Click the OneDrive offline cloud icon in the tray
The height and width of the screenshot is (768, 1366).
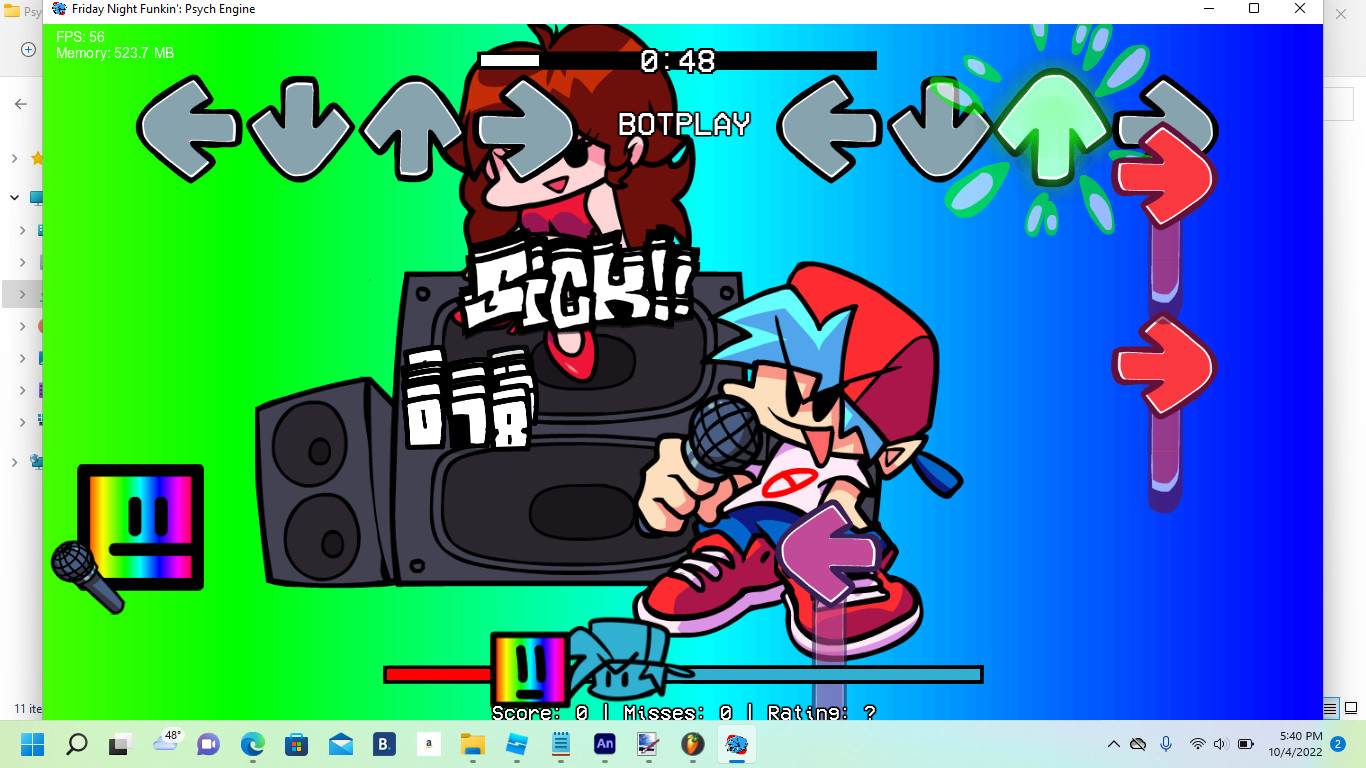tap(1140, 744)
